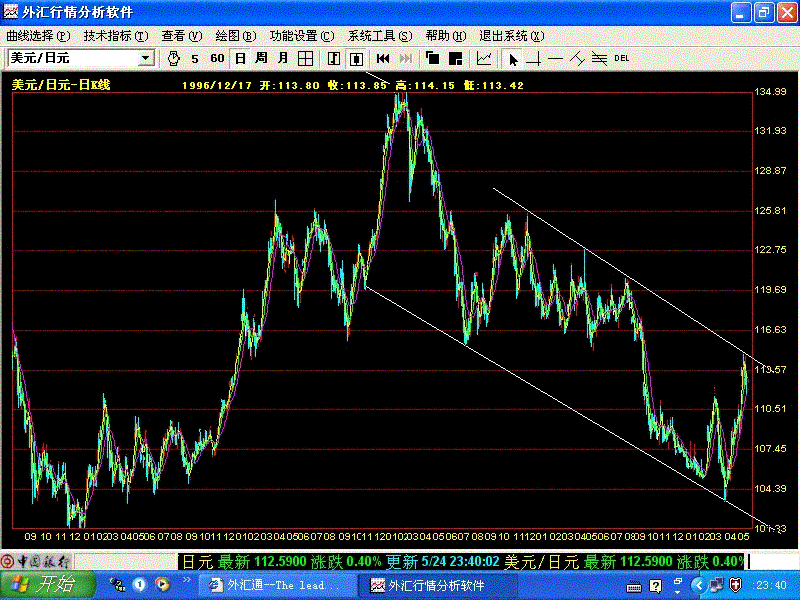The height and width of the screenshot is (600, 800).
Task: Click the 美元/日元-日K线 chart title
Action: [x=61, y=85]
